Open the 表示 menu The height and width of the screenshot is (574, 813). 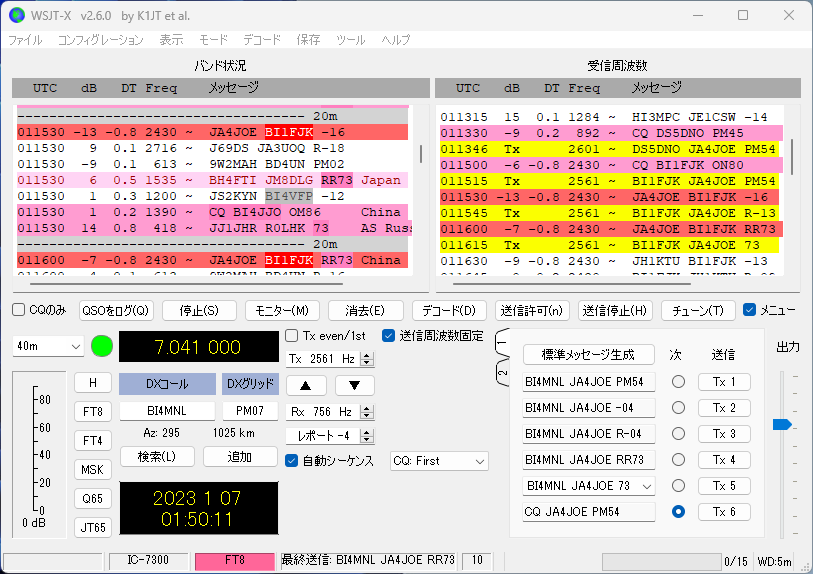pyautogui.click(x=171, y=39)
